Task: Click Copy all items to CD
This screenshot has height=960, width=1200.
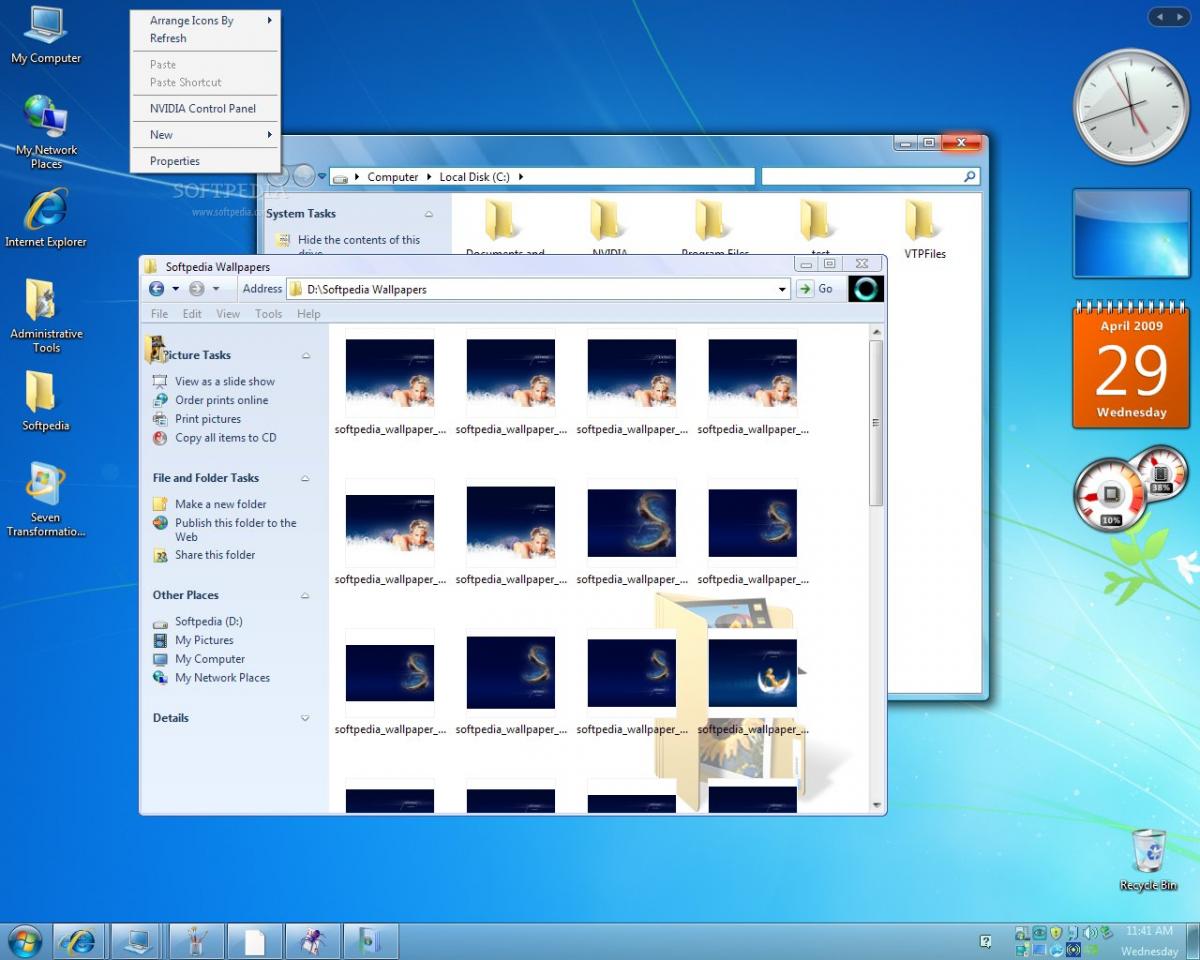Action: (225, 438)
